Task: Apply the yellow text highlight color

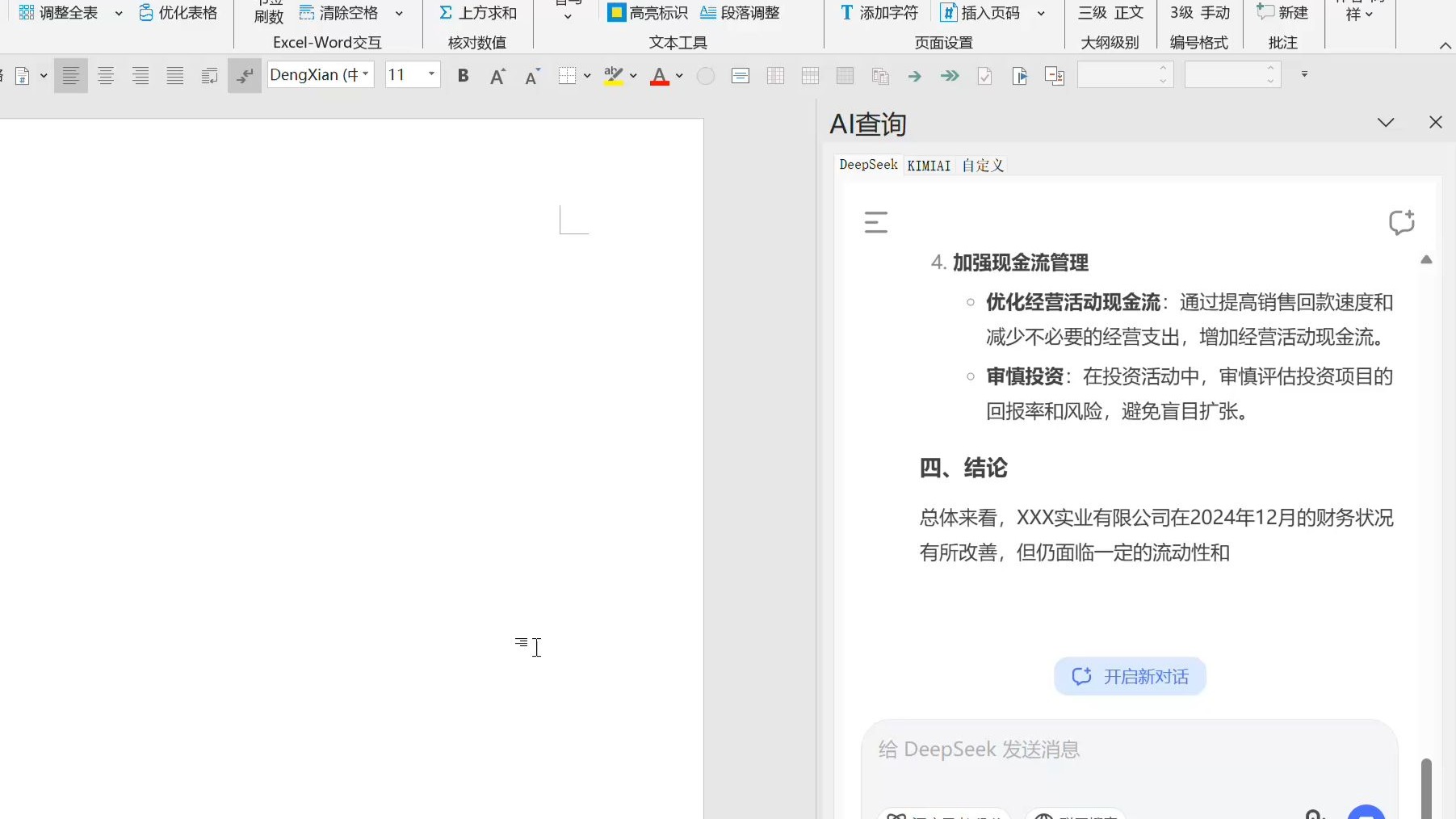Action: tap(613, 76)
